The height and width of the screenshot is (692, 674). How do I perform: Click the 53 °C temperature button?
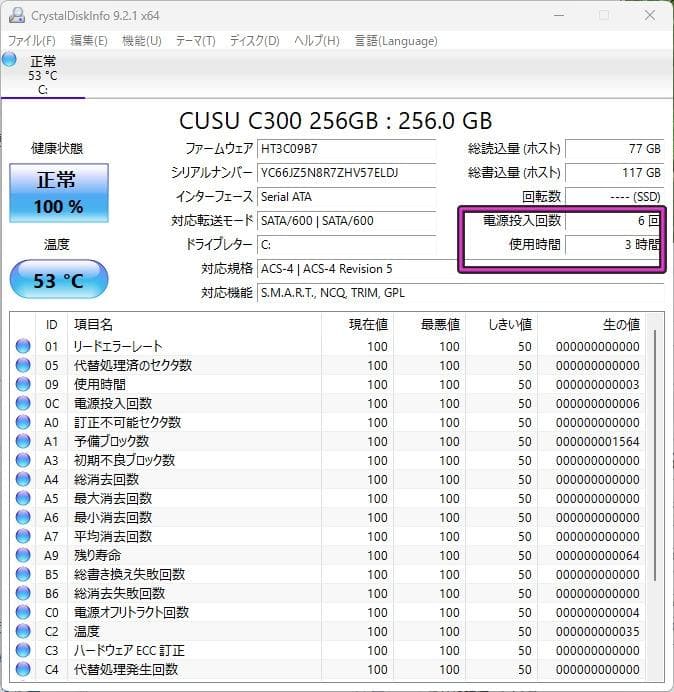[x=59, y=280]
